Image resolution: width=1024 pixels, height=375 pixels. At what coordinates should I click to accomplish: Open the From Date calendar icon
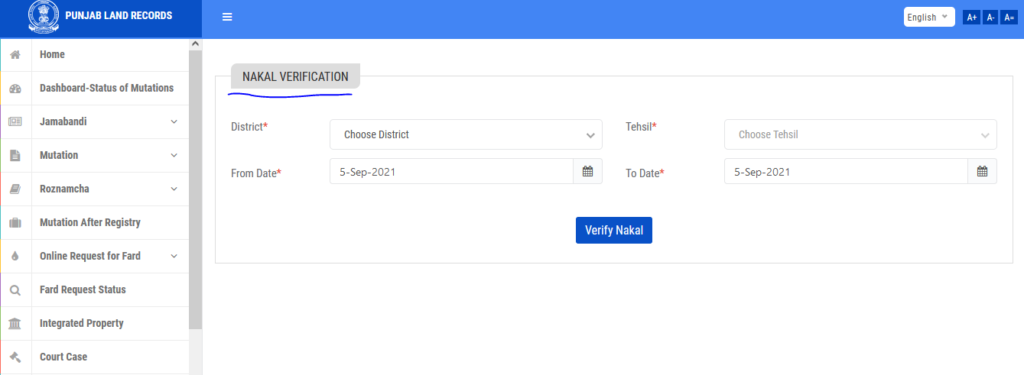[588, 172]
